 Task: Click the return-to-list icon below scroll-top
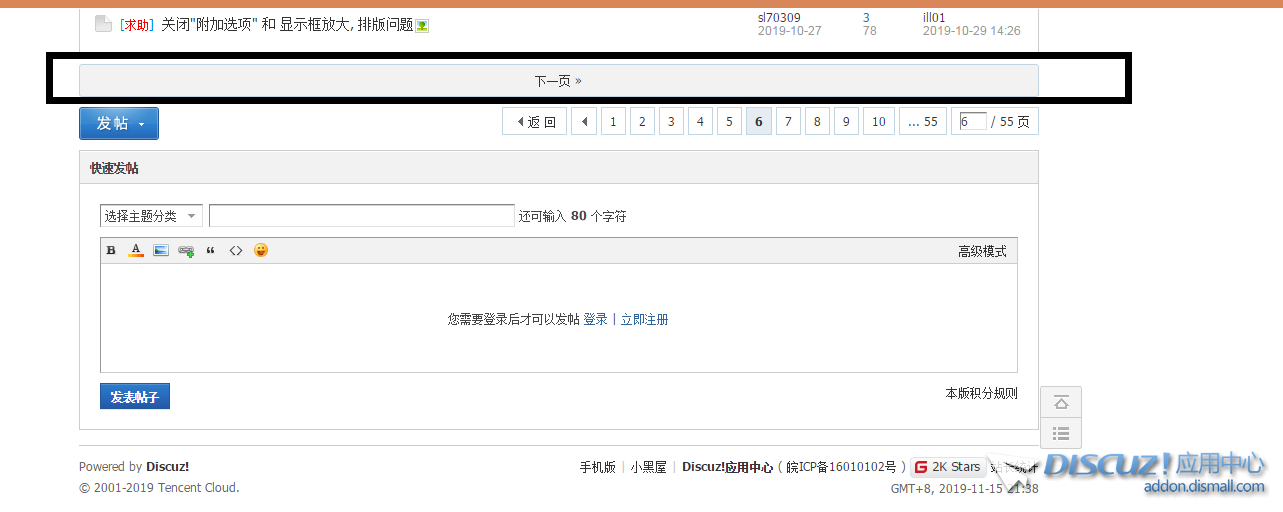1061,434
